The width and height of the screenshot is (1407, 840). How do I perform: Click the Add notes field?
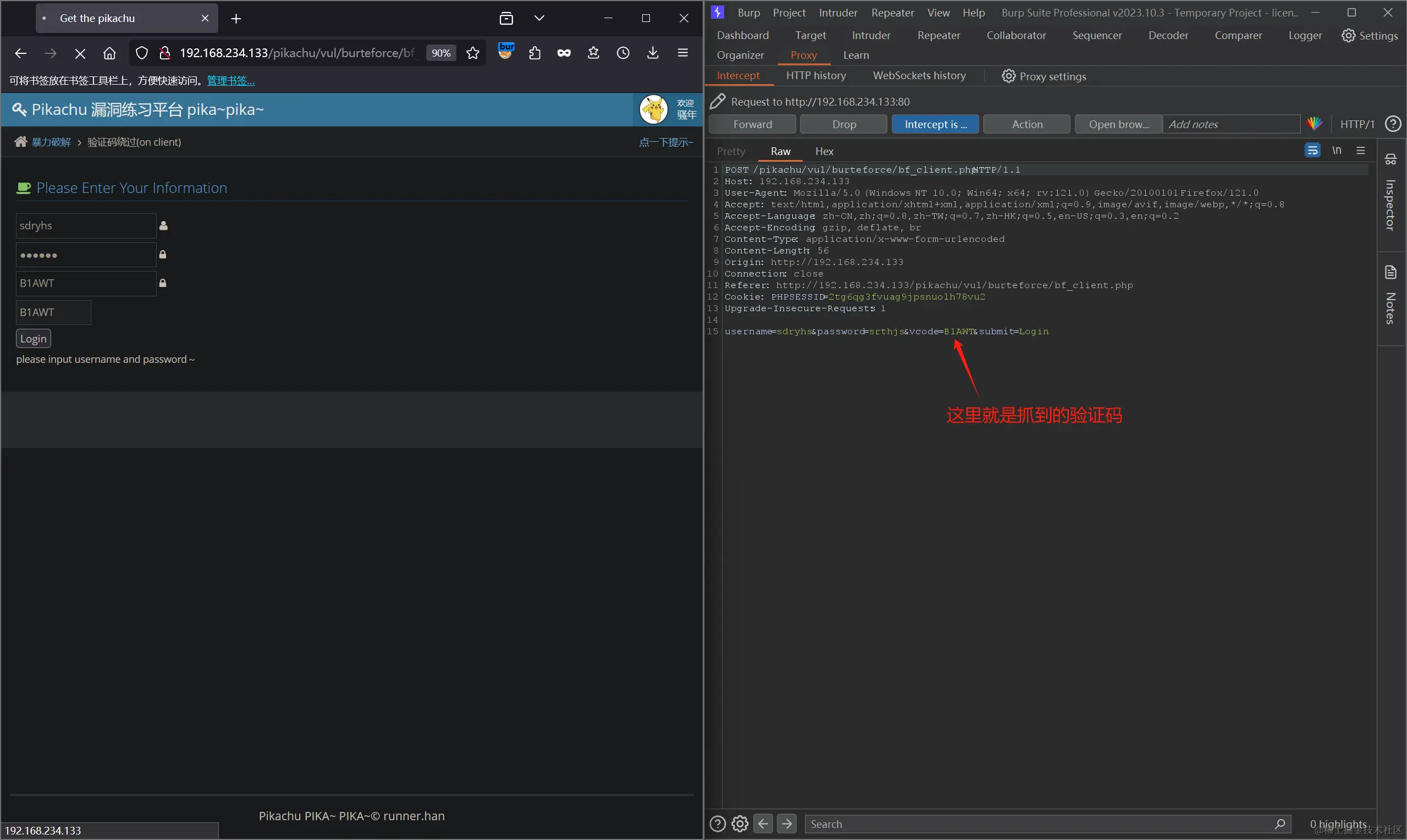click(1231, 124)
